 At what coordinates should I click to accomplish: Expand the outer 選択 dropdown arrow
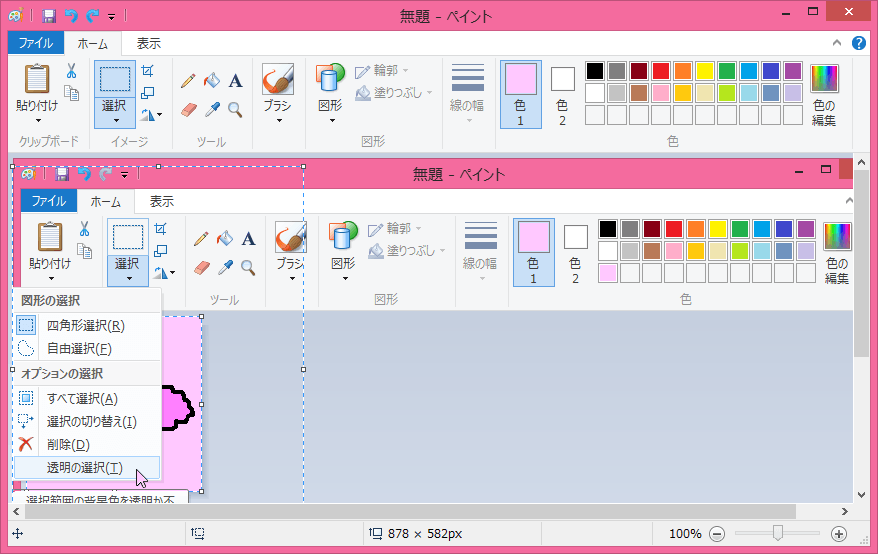[116, 120]
